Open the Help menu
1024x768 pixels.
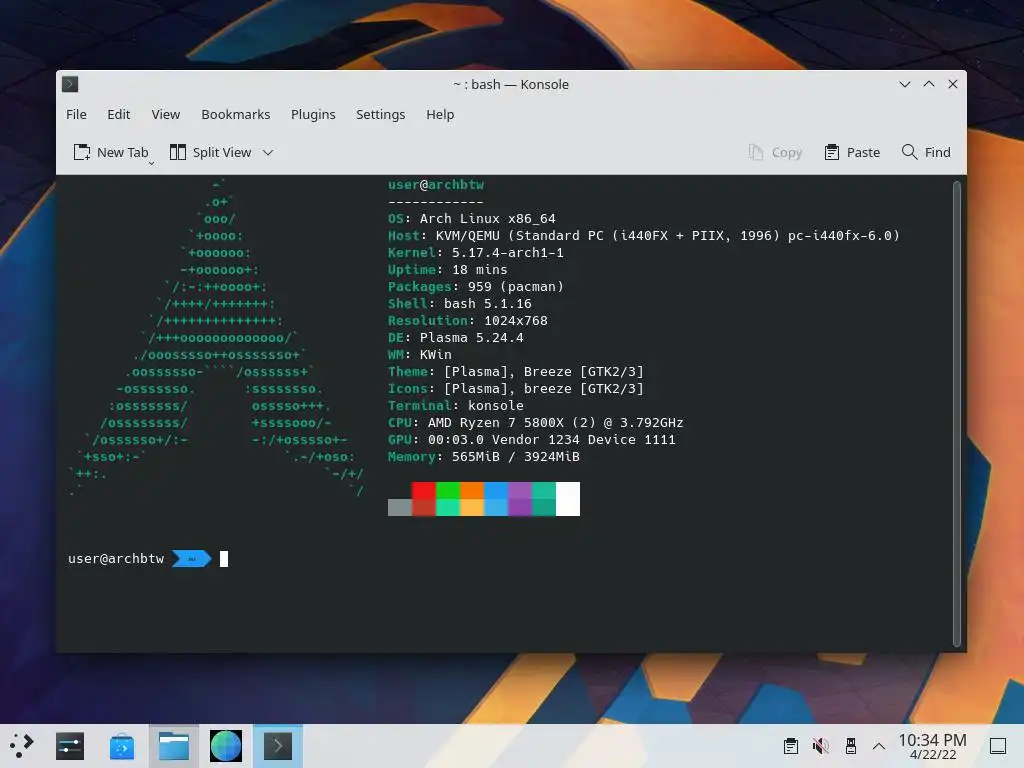[x=440, y=114]
